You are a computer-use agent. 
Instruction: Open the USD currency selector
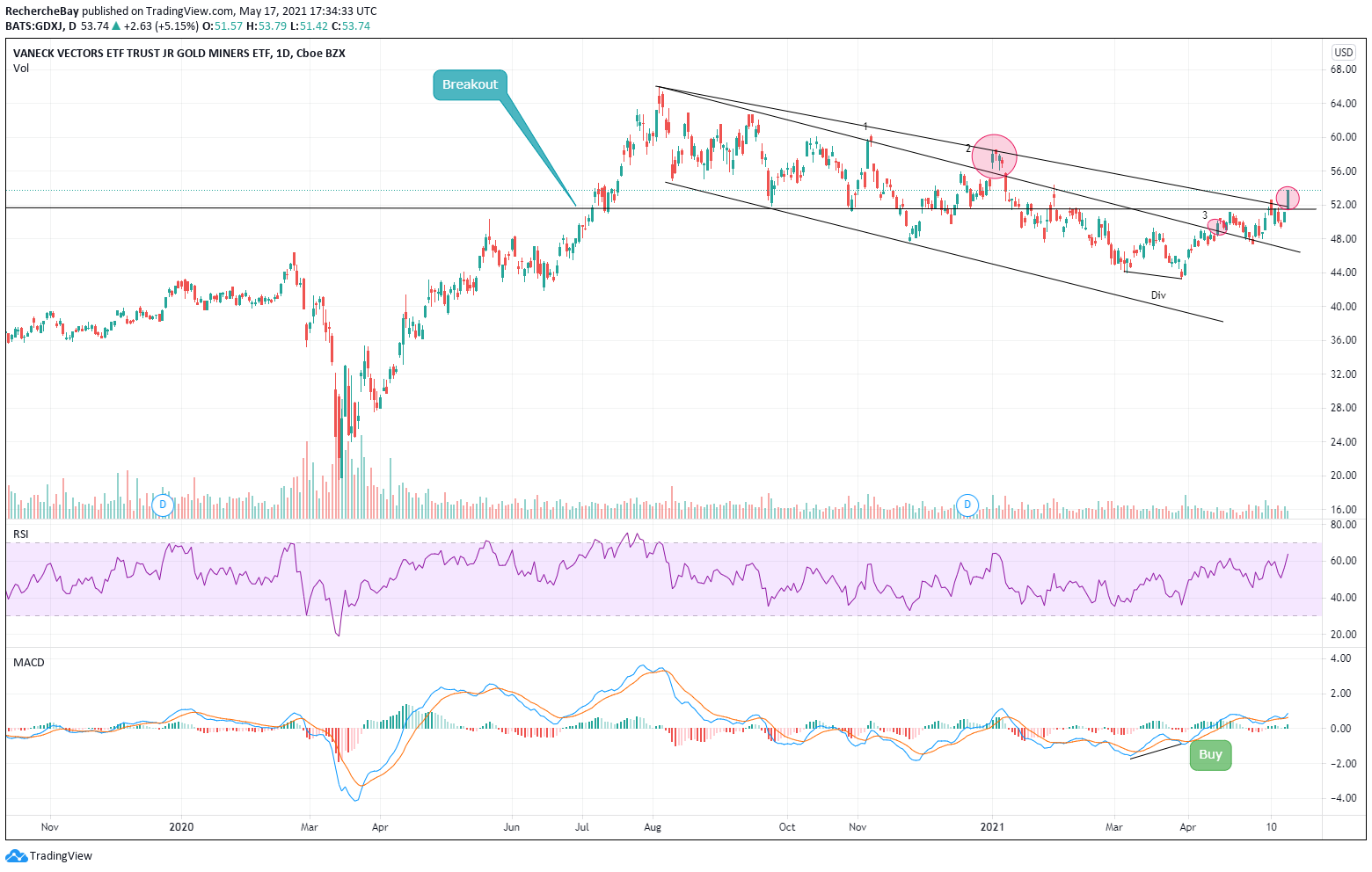point(1343,53)
